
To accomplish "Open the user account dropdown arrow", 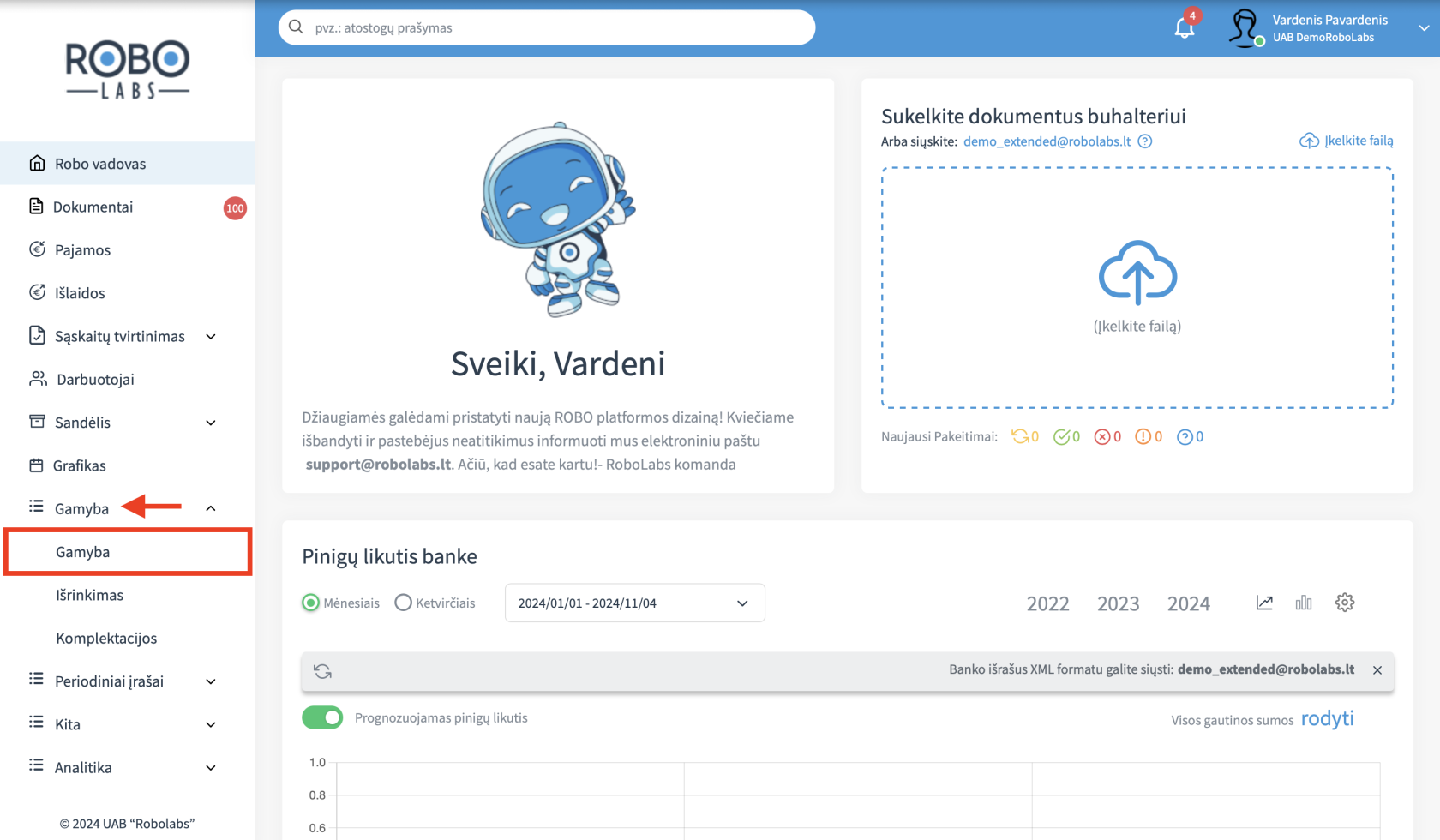I will click(1424, 28).
